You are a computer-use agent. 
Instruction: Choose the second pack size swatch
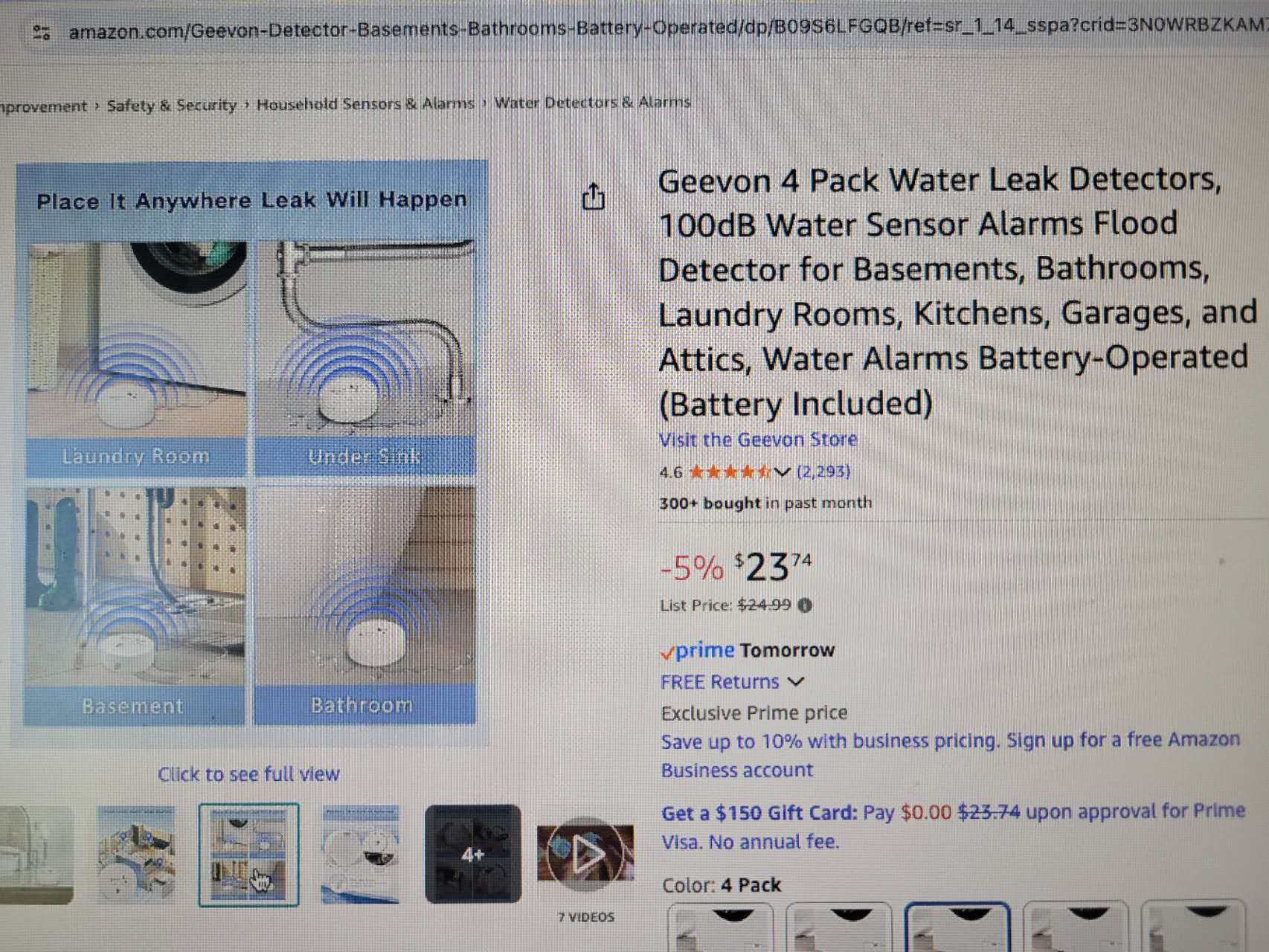tap(838, 927)
